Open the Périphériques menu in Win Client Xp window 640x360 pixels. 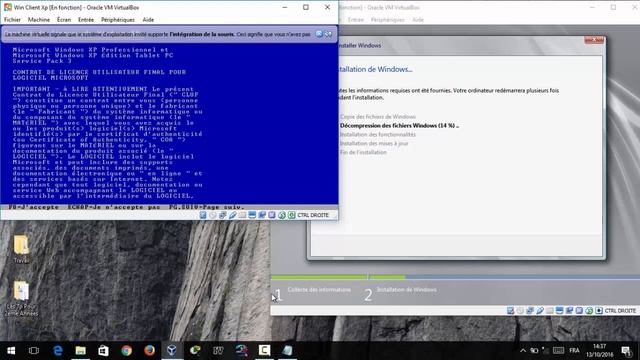click(118, 20)
